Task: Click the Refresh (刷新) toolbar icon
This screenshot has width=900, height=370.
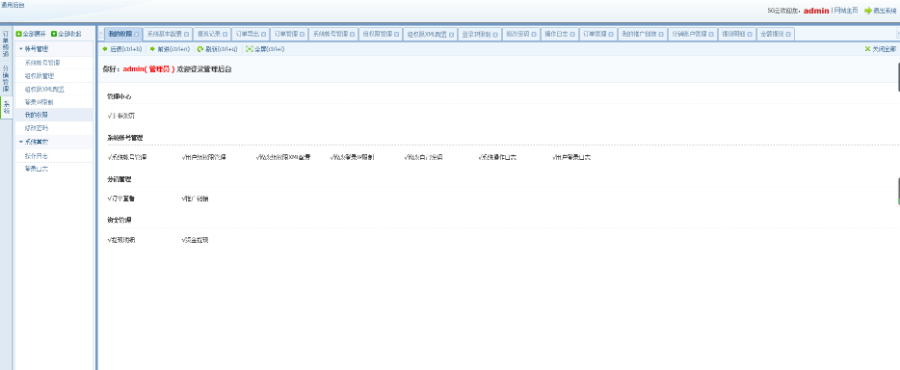Action: pos(200,49)
